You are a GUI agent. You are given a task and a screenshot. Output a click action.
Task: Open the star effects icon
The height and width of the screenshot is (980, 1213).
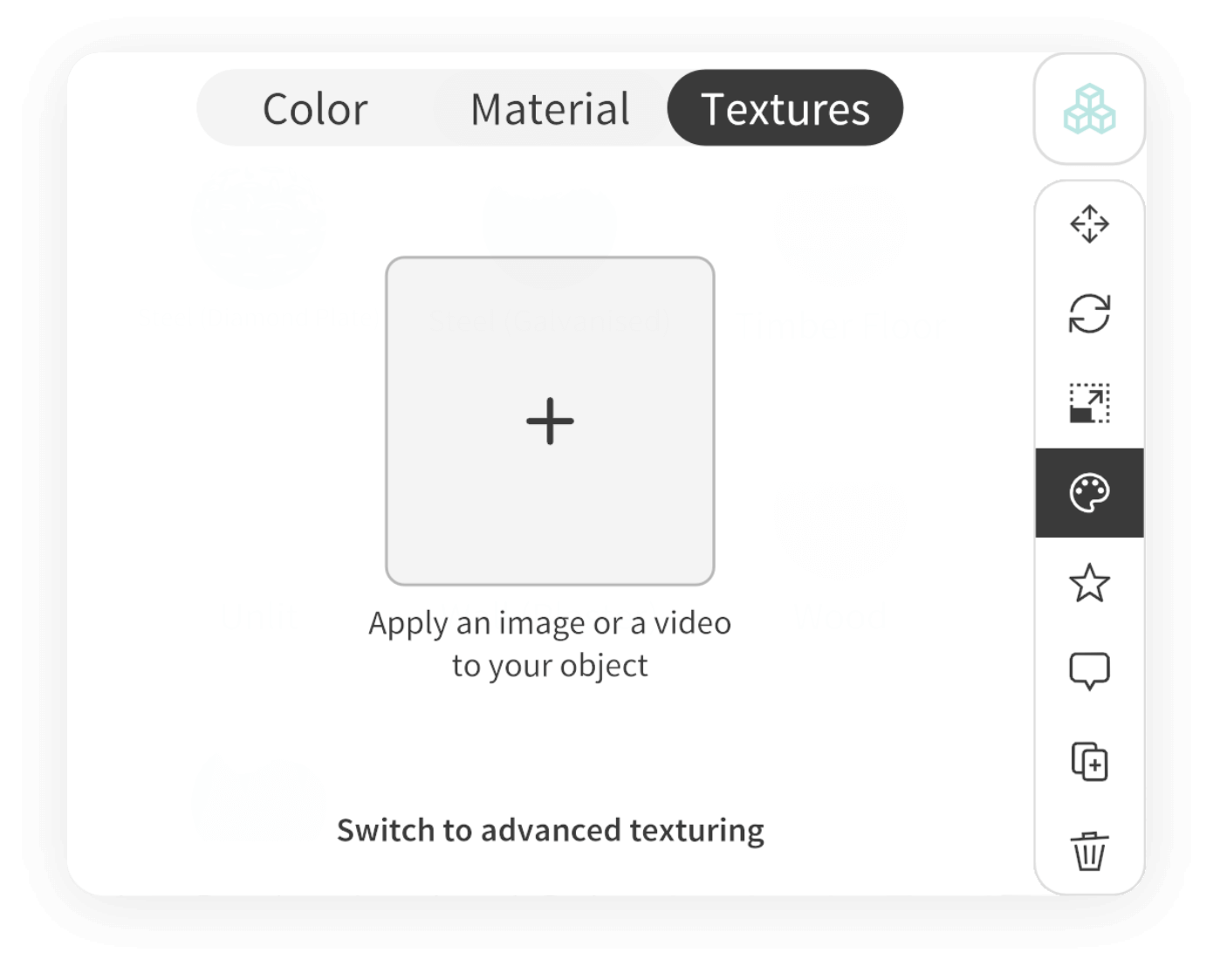coord(1089,583)
